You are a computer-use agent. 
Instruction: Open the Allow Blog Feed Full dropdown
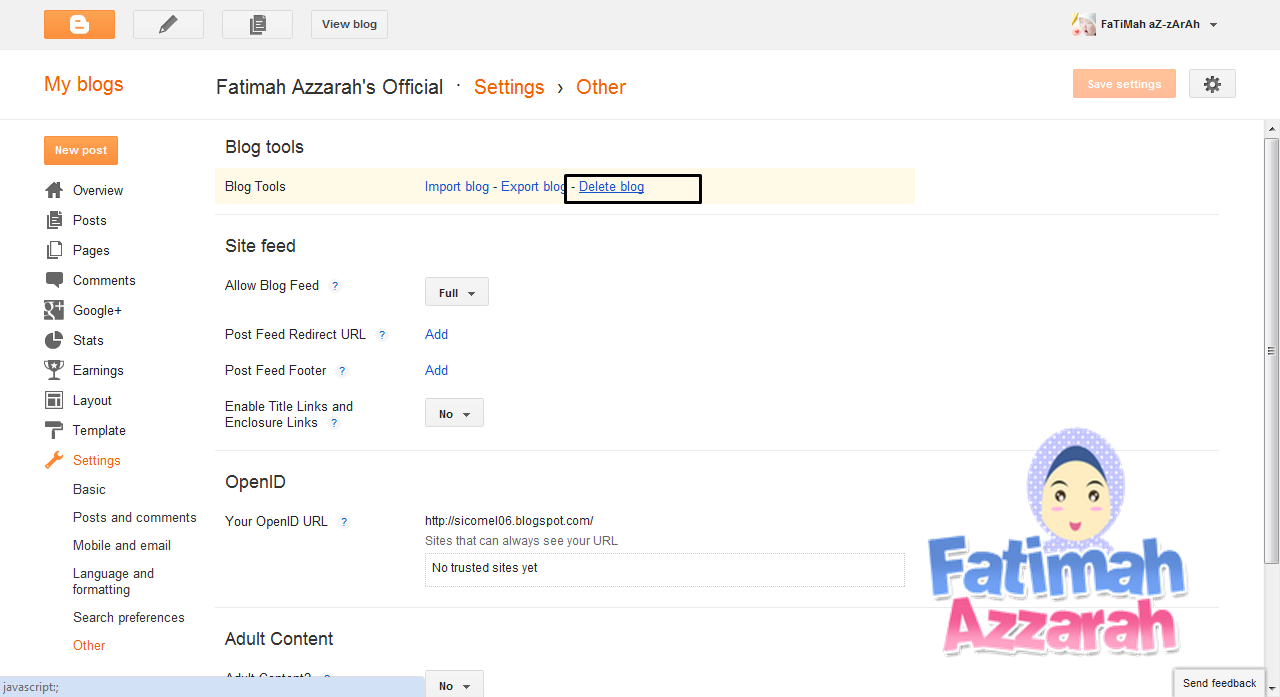pyautogui.click(x=457, y=292)
